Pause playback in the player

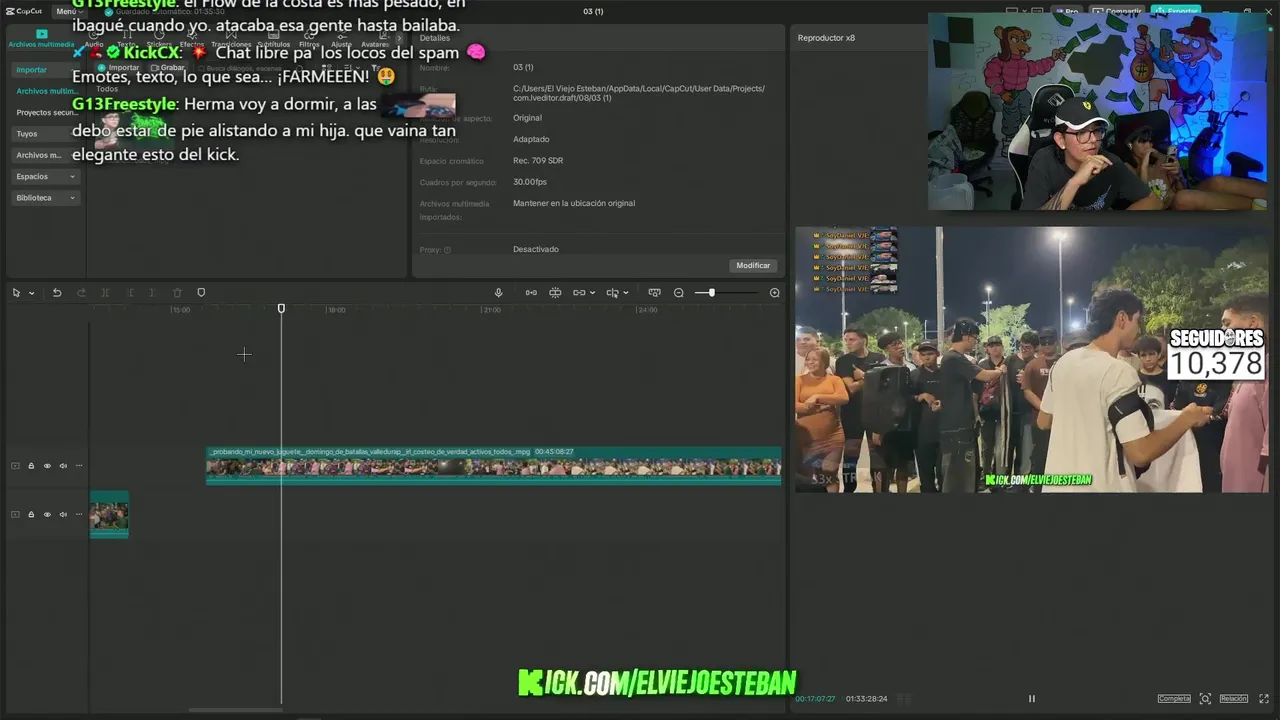(x=1032, y=699)
